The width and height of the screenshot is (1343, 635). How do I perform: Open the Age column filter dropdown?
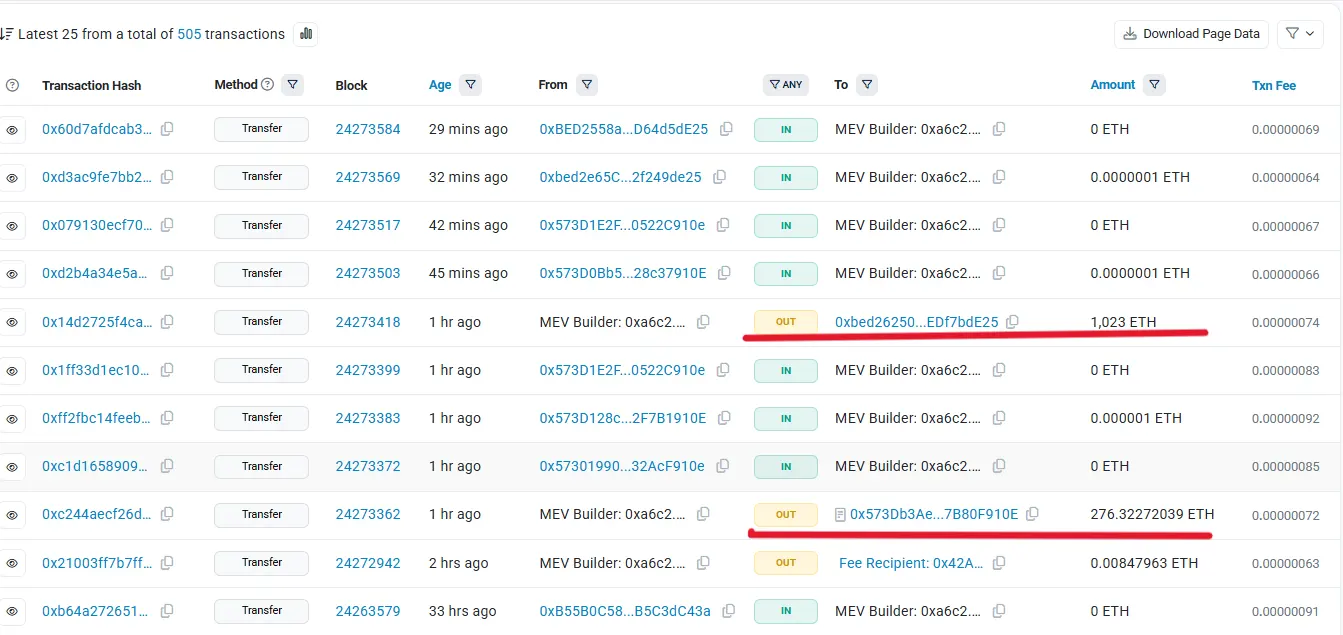click(x=469, y=84)
